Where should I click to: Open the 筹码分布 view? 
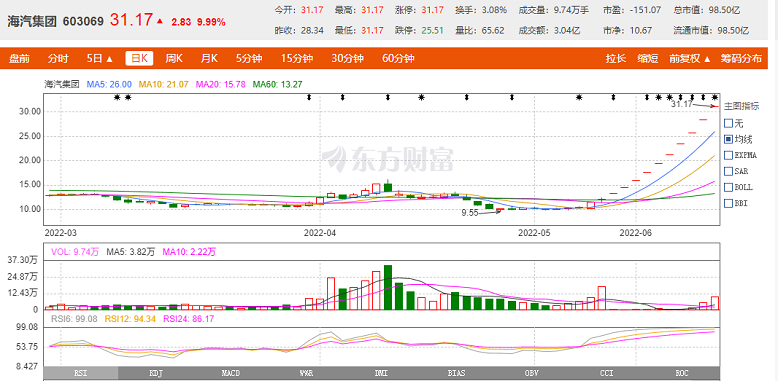point(741,59)
